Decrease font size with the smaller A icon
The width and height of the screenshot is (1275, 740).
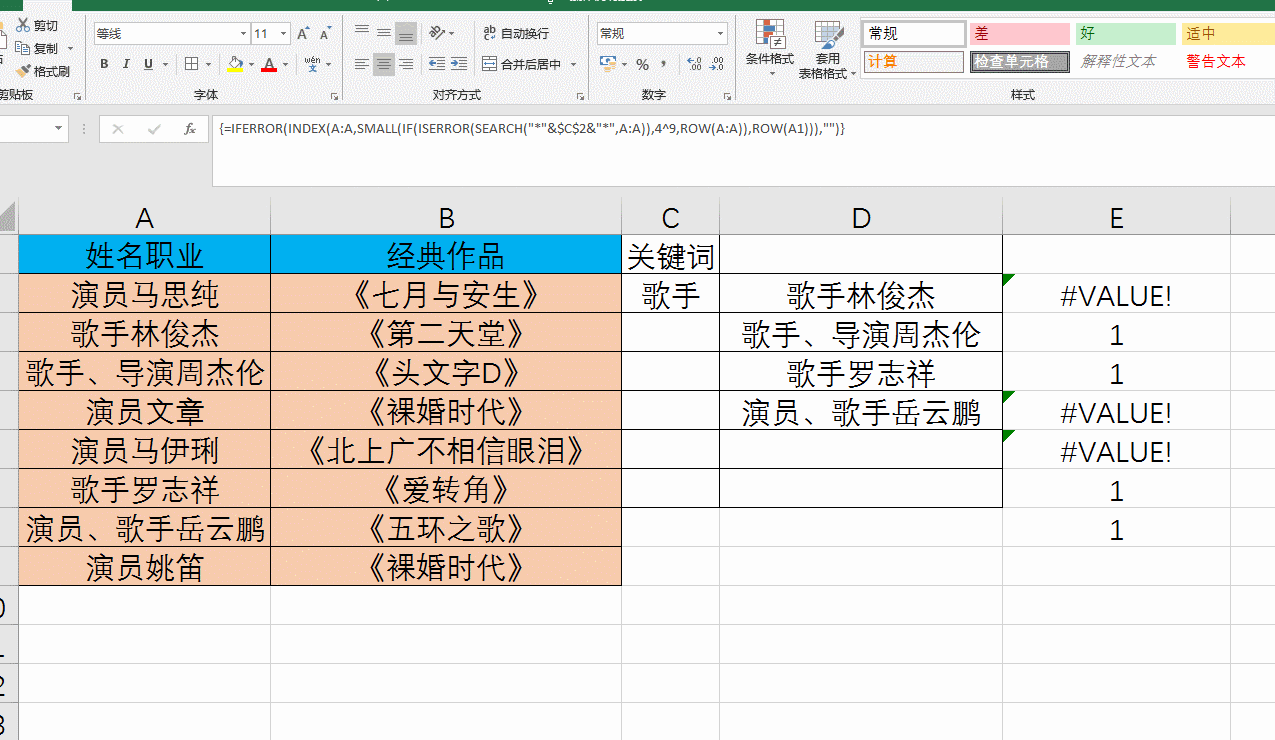point(327,34)
